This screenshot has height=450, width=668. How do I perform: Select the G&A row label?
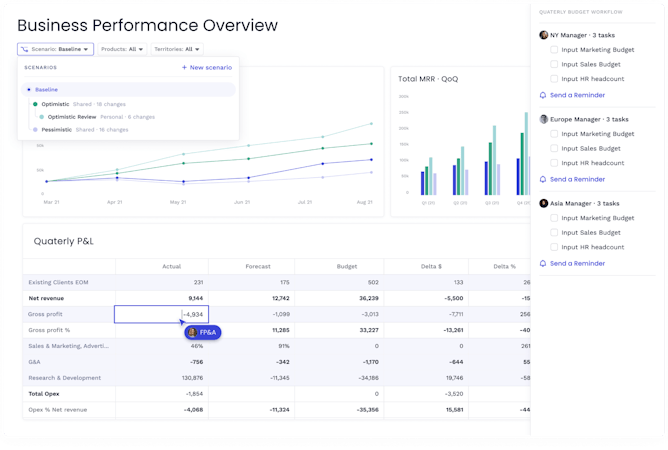(x=34, y=362)
